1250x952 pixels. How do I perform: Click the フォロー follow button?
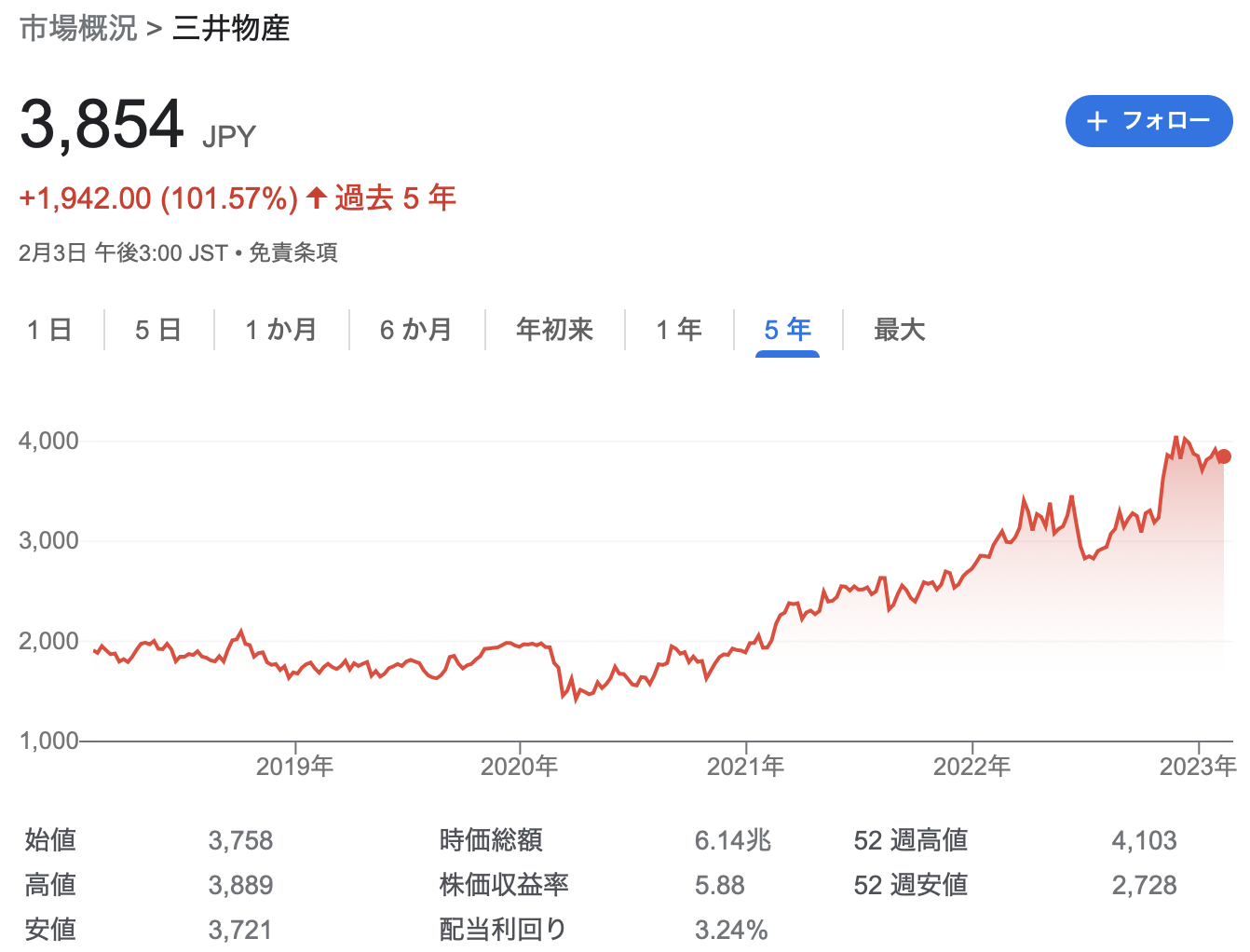(1148, 121)
